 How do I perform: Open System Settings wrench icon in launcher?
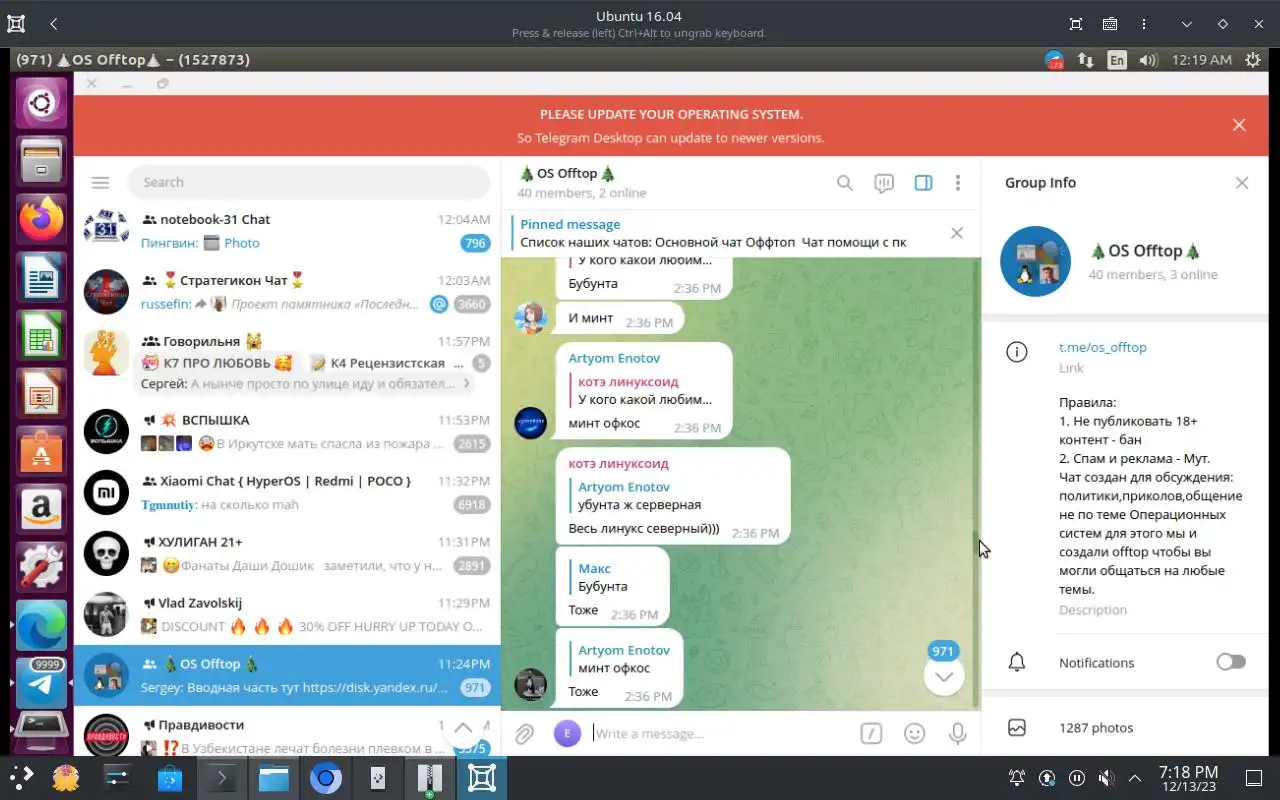coord(41,567)
